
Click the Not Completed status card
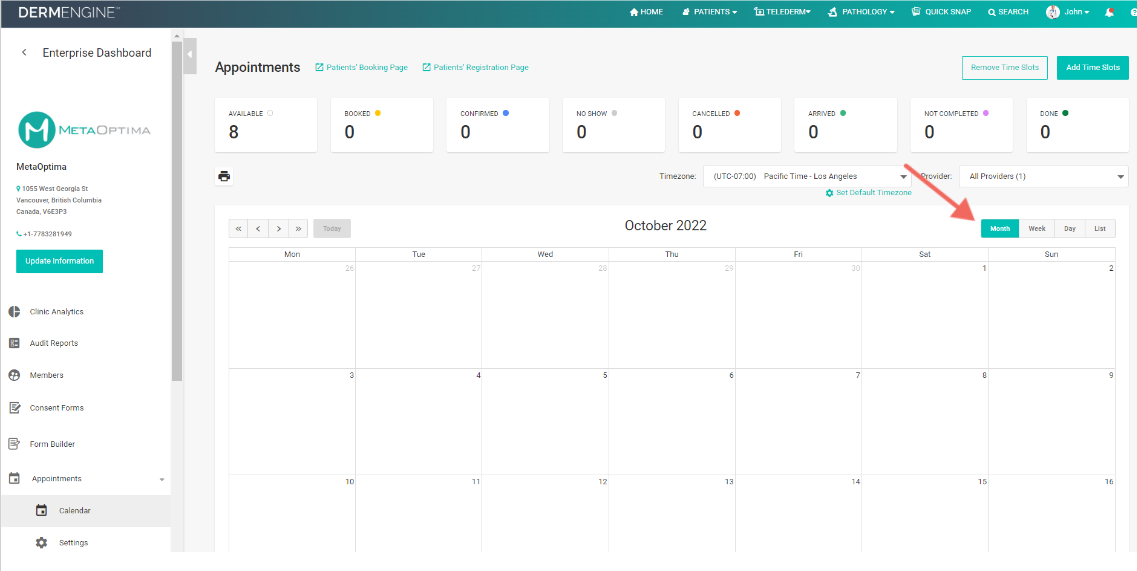coord(962,125)
